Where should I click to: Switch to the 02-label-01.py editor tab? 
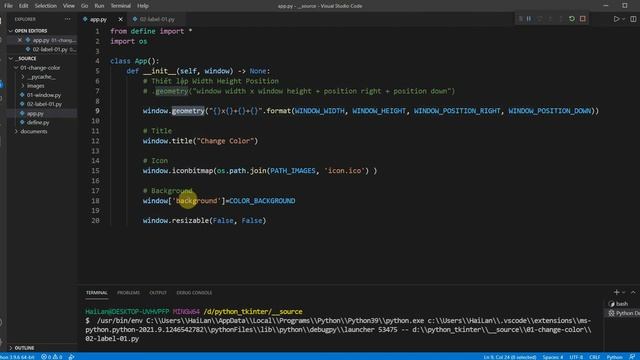[157, 19]
